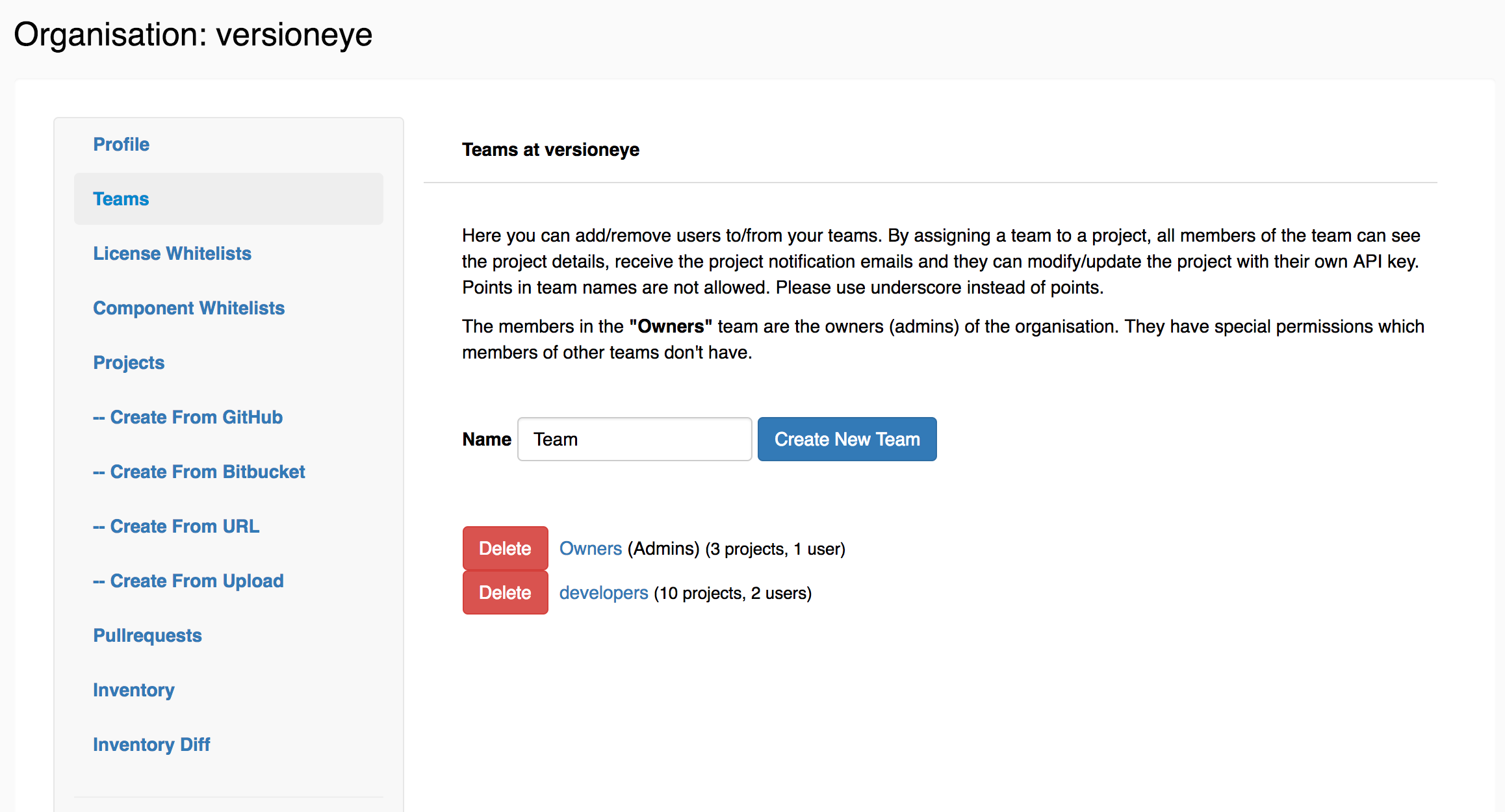Screen dimensions: 1505x812
Task: Delete the developers team
Action: point(505,592)
